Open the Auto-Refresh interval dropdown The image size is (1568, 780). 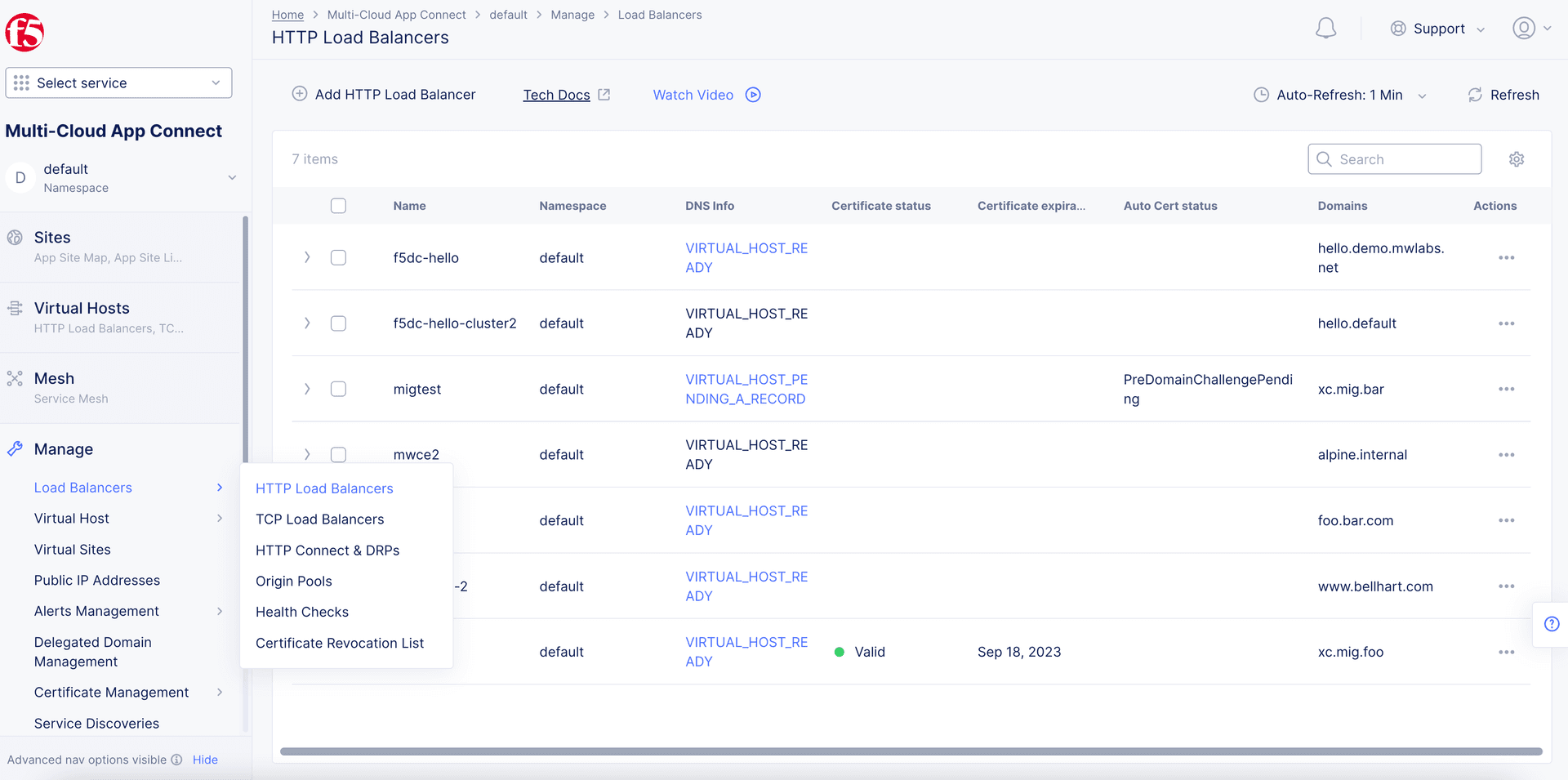(1421, 95)
